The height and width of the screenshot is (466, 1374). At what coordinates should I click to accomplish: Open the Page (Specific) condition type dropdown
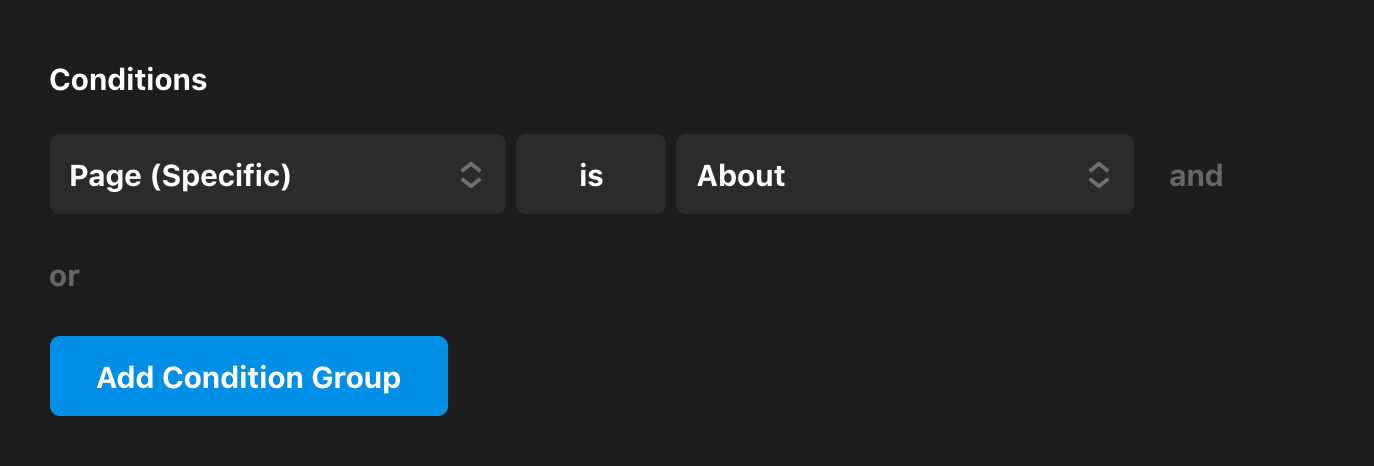(277, 175)
